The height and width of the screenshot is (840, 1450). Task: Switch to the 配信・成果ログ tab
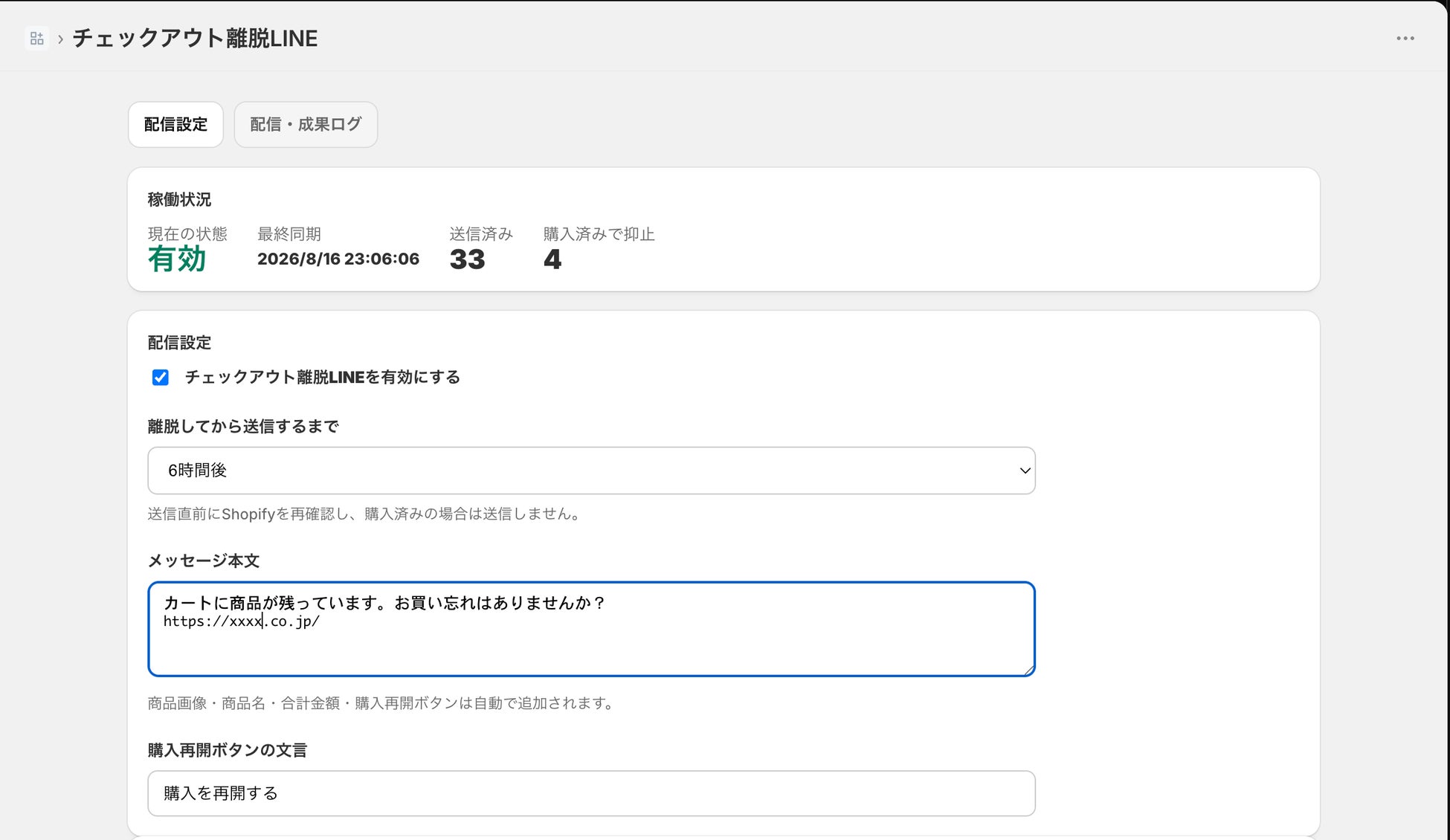[306, 124]
